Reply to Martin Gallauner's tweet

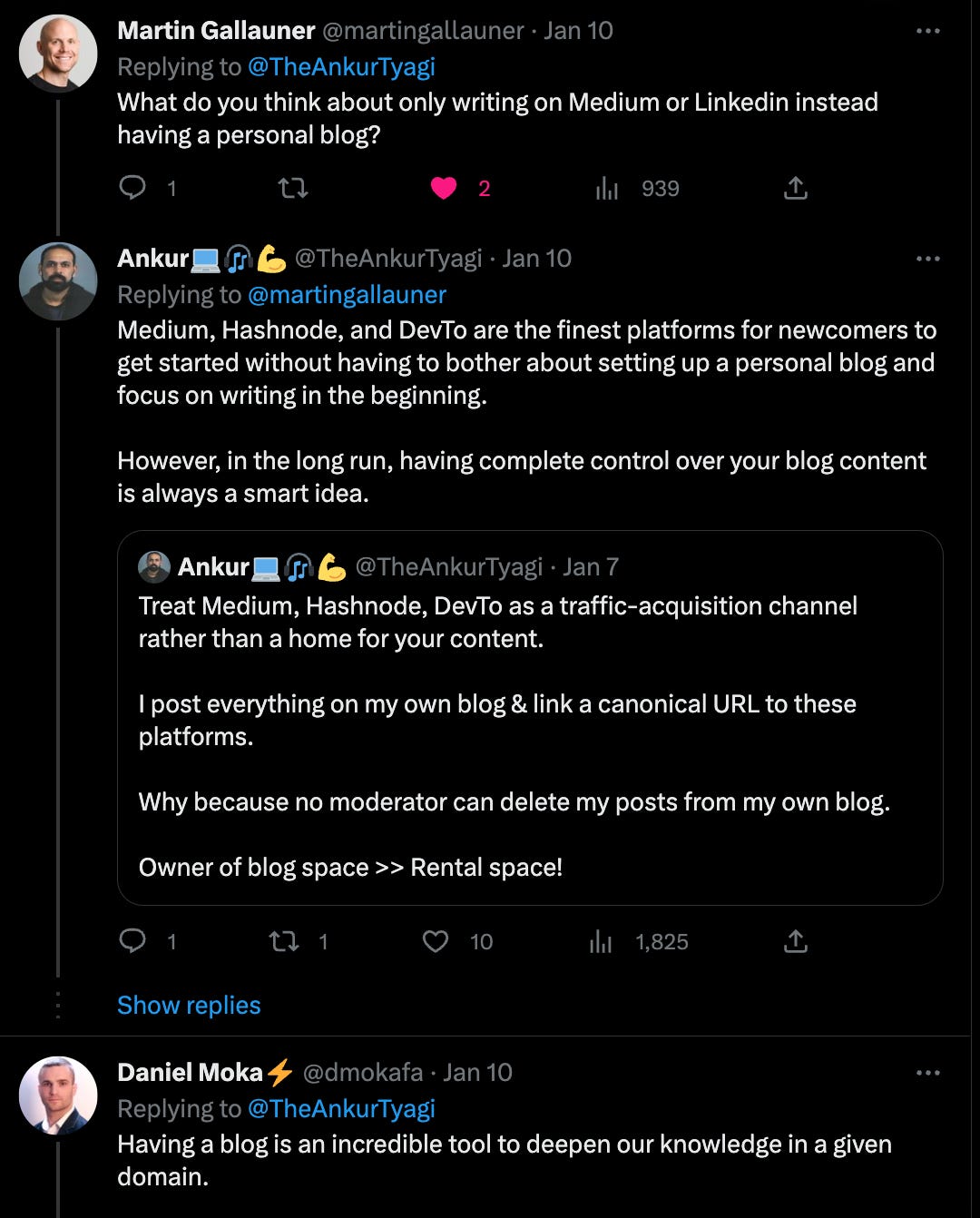coord(133,188)
